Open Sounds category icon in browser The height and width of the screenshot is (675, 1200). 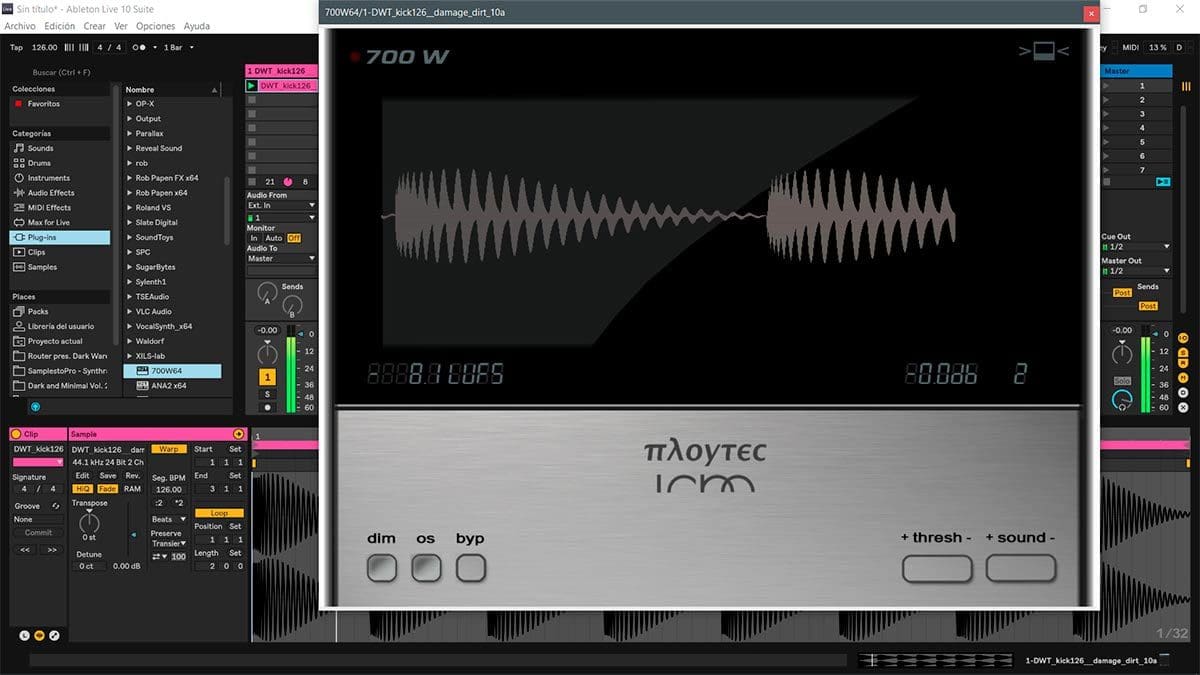18,148
